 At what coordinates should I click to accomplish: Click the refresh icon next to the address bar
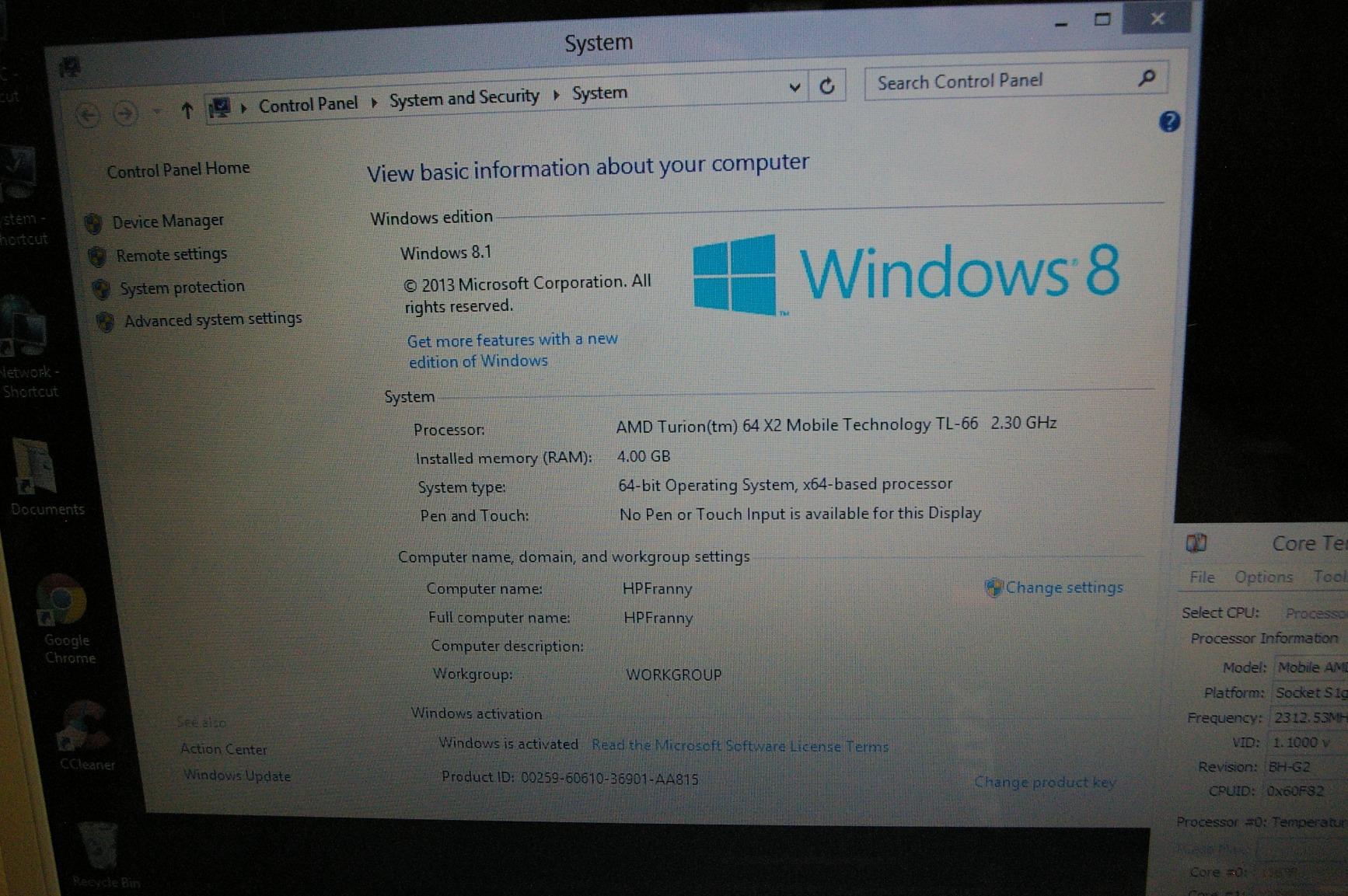(827, 85)
